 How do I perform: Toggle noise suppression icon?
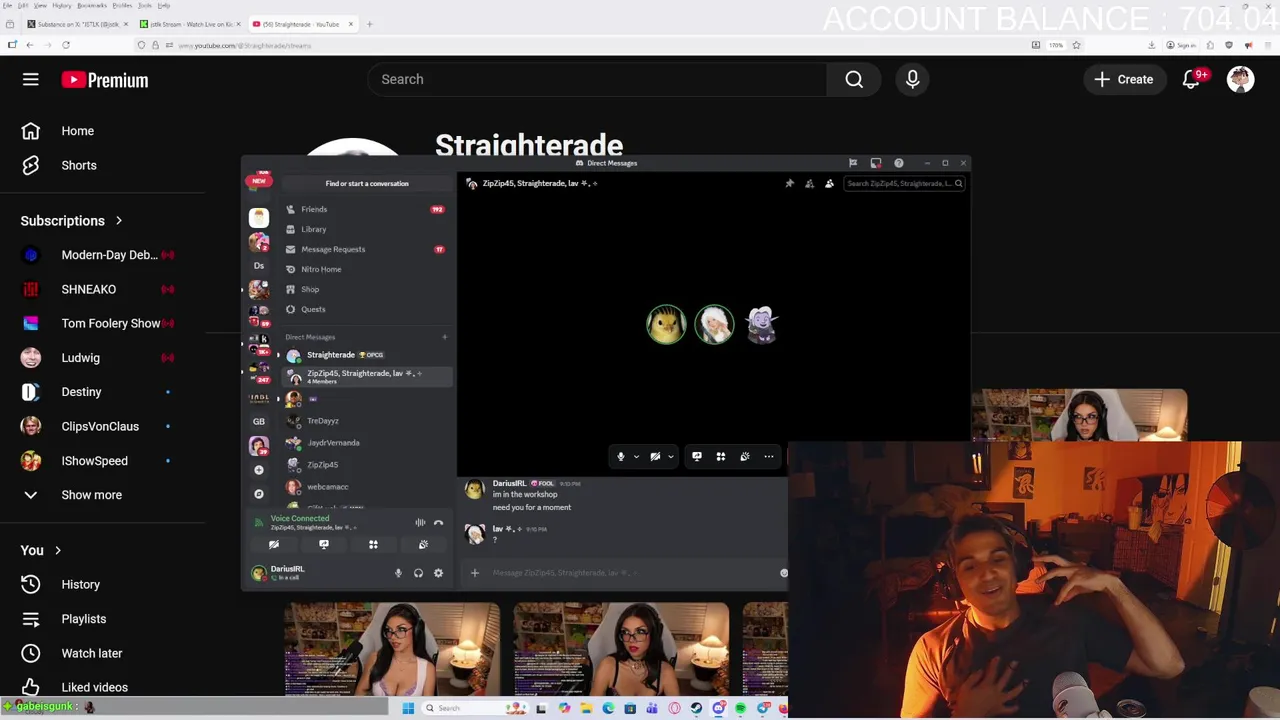(420, 522)
